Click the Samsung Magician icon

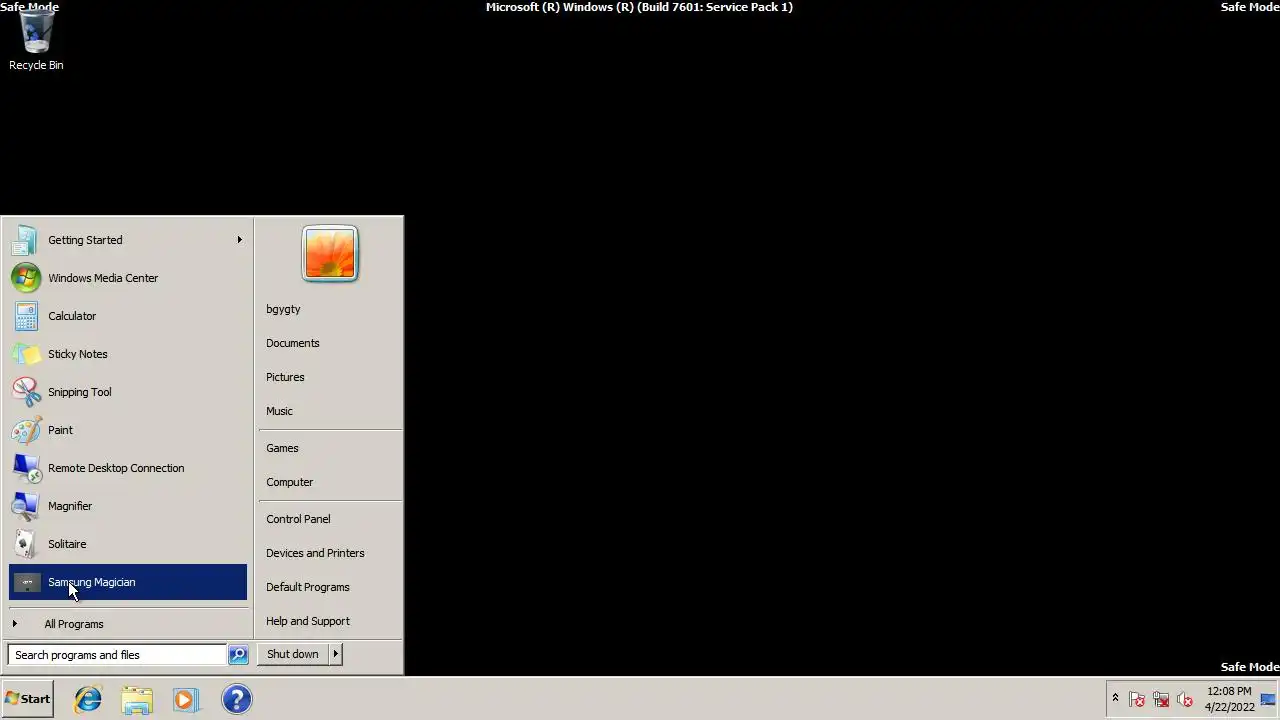pos(26,582)
